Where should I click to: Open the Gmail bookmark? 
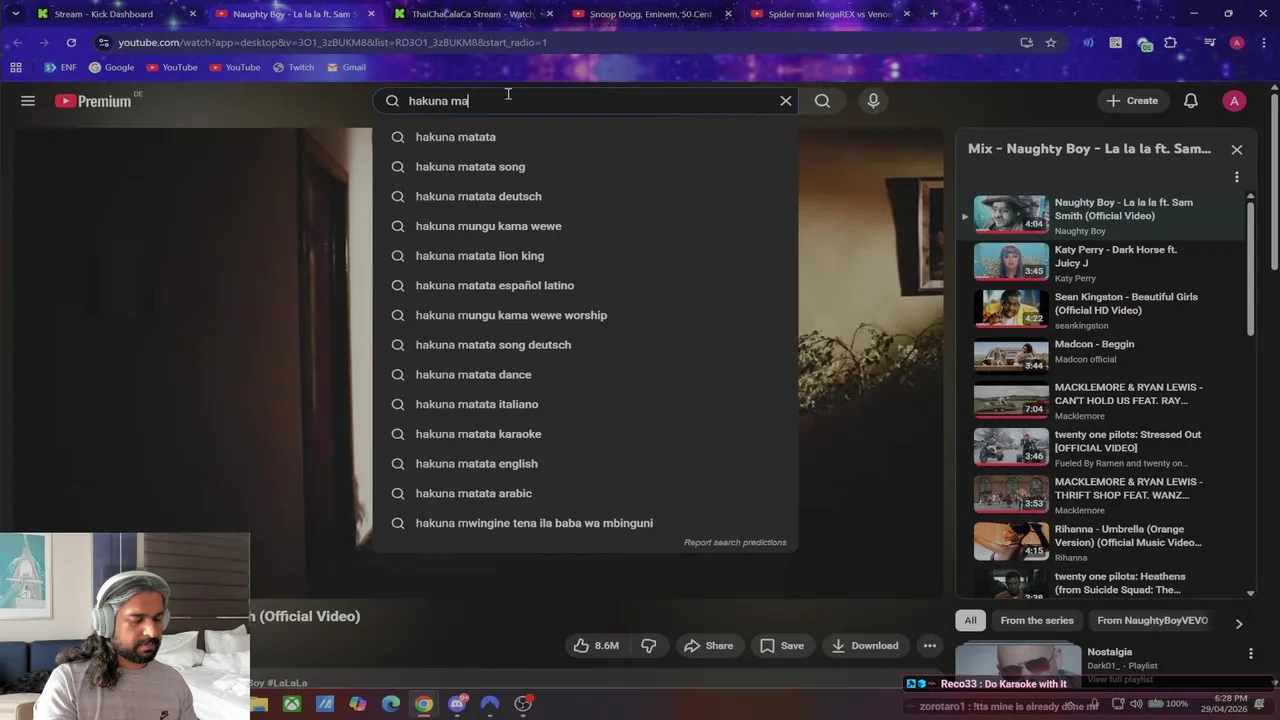[345, 68]
